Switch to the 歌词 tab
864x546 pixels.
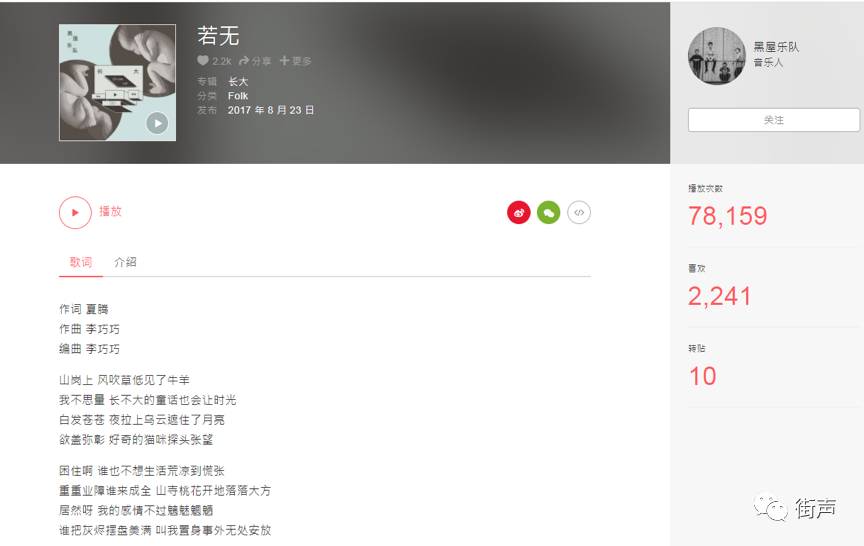coord(80,262)
